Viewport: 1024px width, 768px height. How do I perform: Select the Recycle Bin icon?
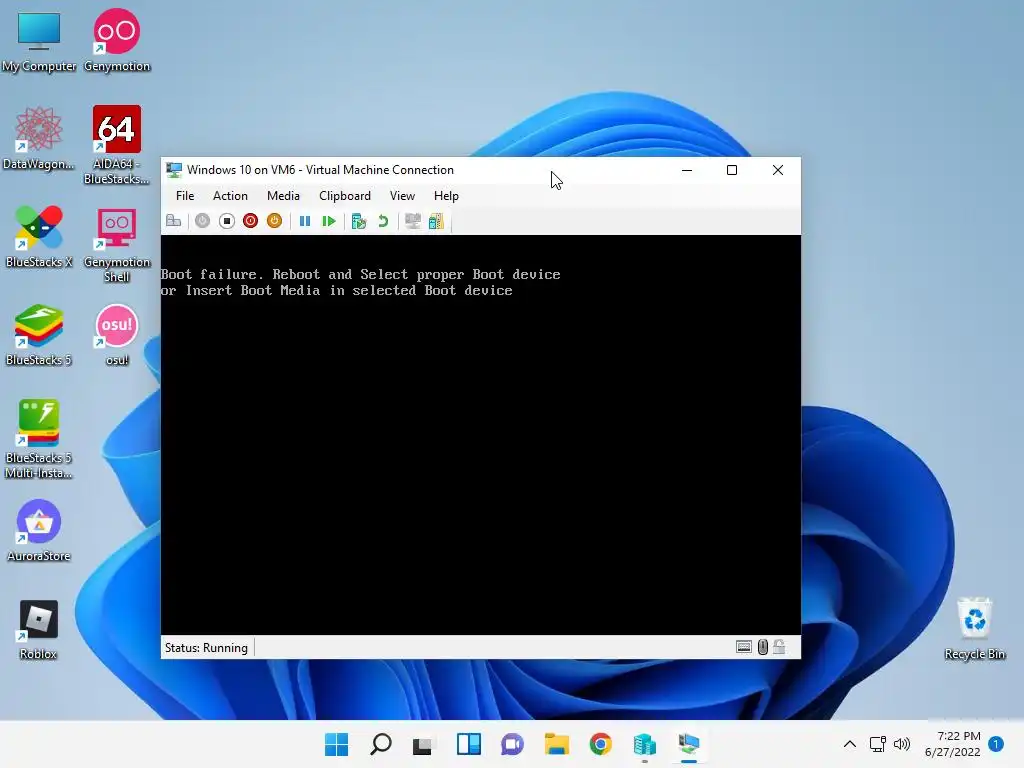click(x=975, y=629)
